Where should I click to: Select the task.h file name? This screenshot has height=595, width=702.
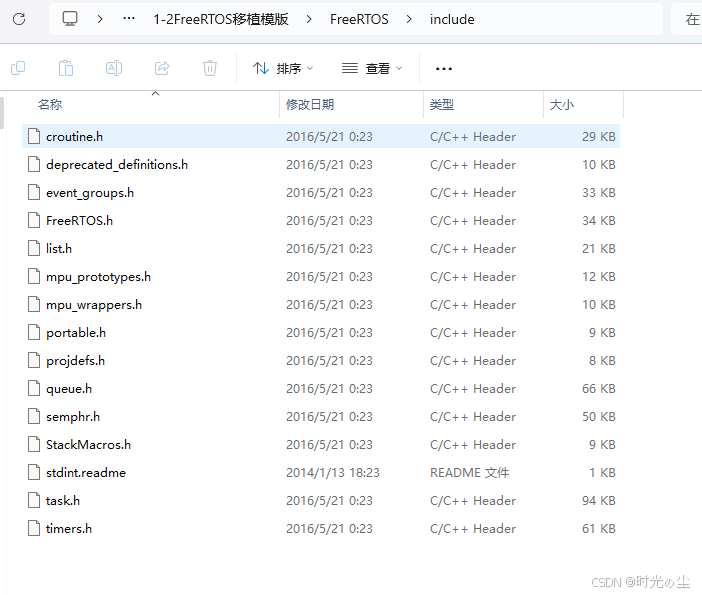pos(63,501)
